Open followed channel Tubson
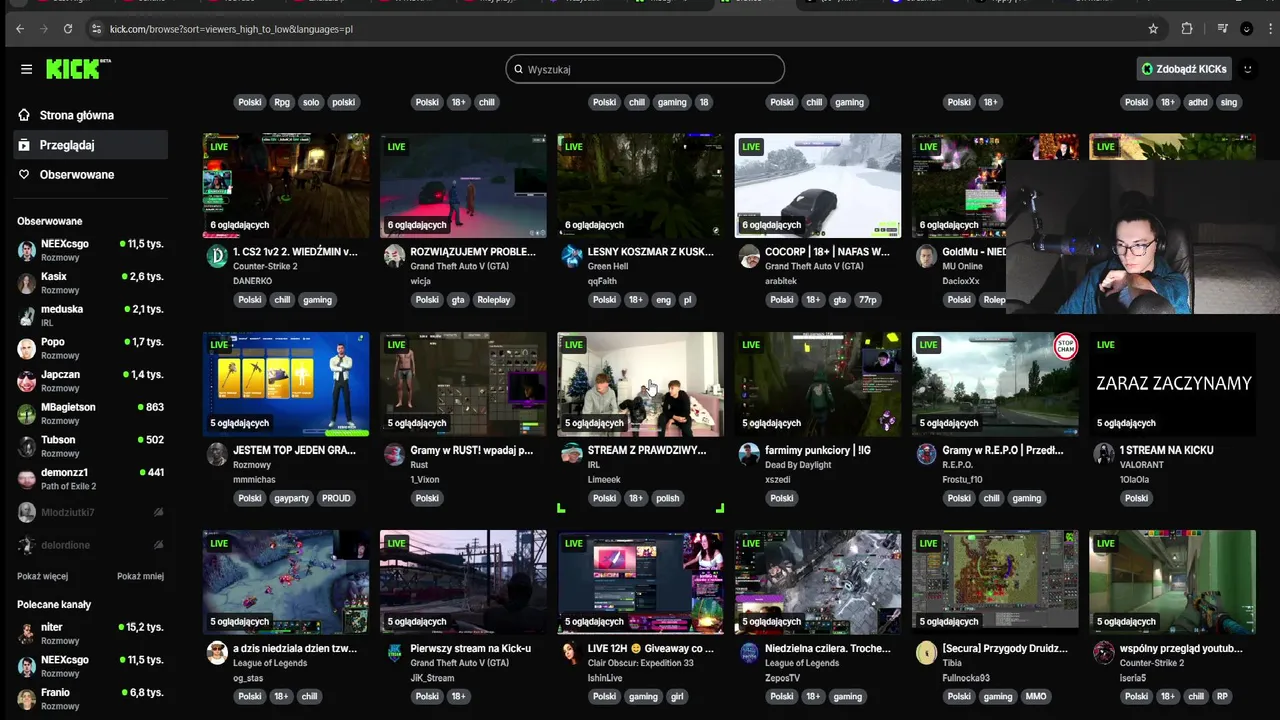The width and height of the screenshot is (1280, 720). point(90,446)
